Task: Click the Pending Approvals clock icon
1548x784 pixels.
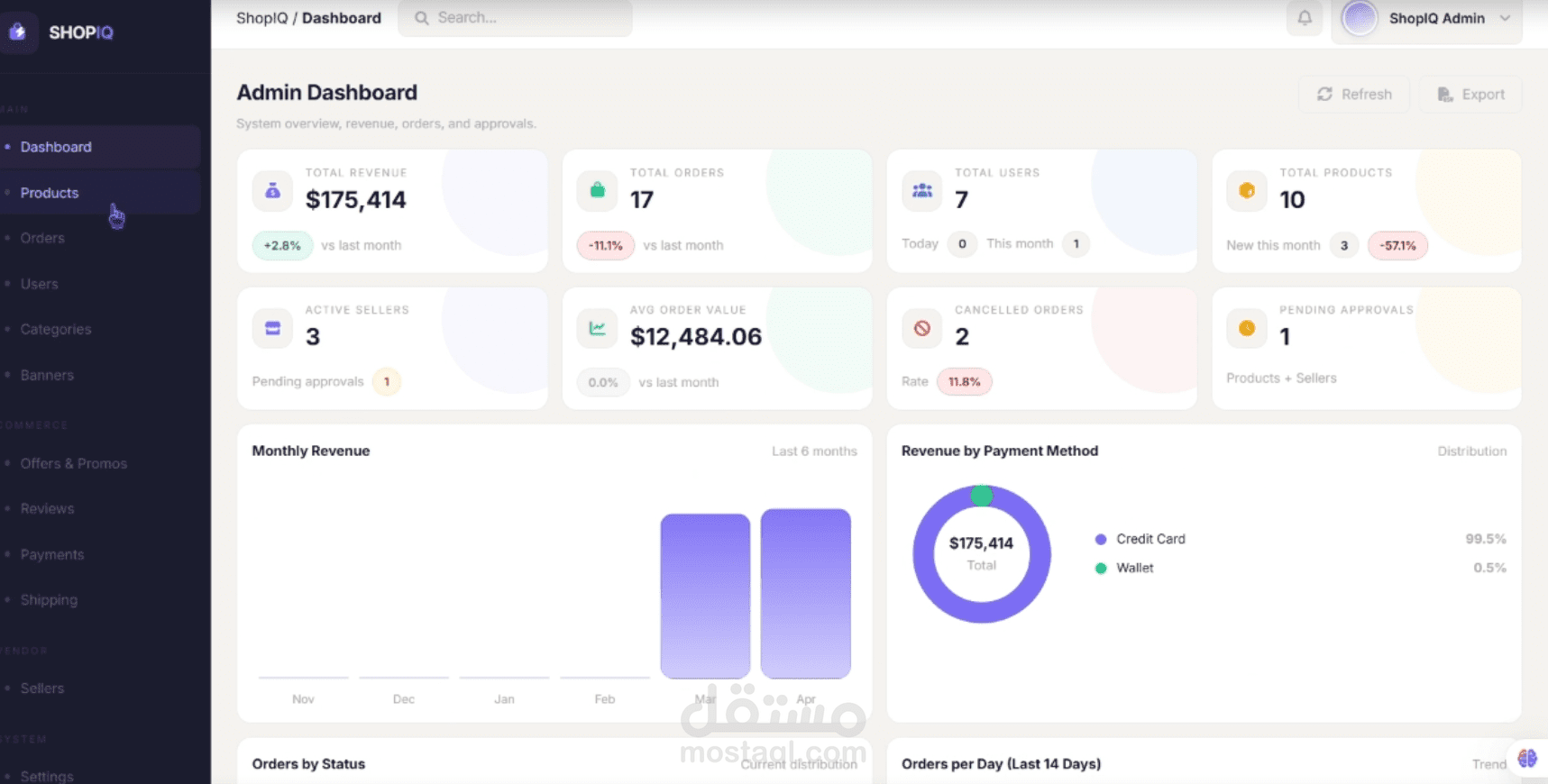Action: [x=1247, y=328]
